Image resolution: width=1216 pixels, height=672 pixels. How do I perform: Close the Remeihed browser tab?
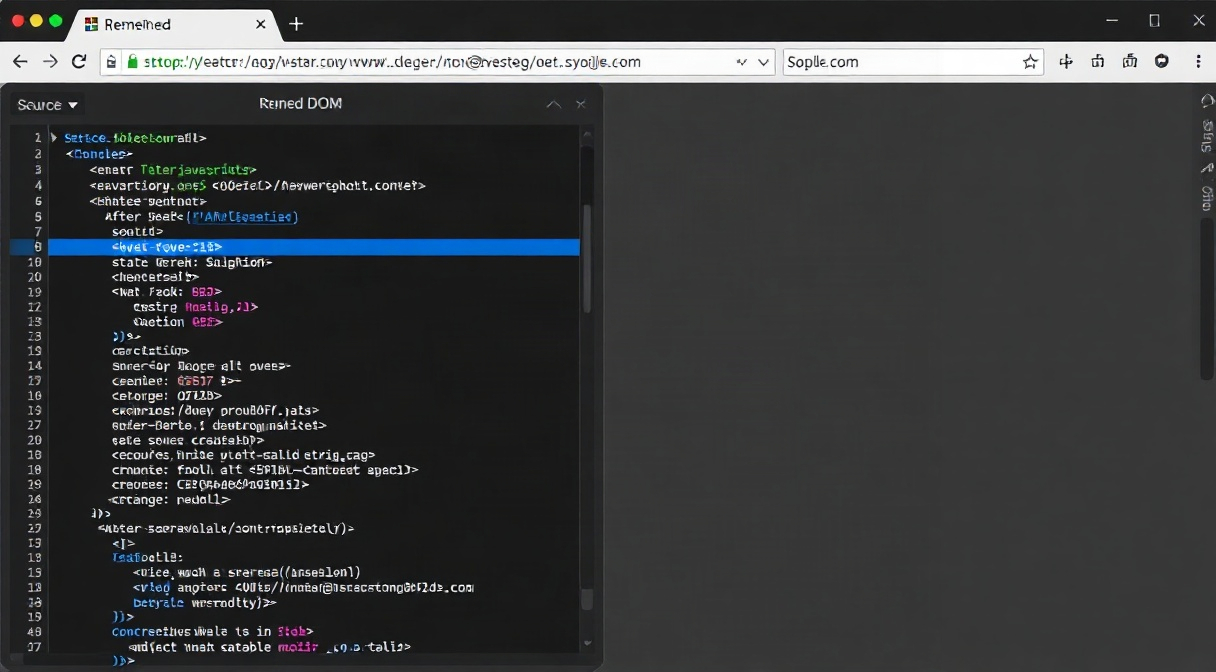click(x=261, y=24)
